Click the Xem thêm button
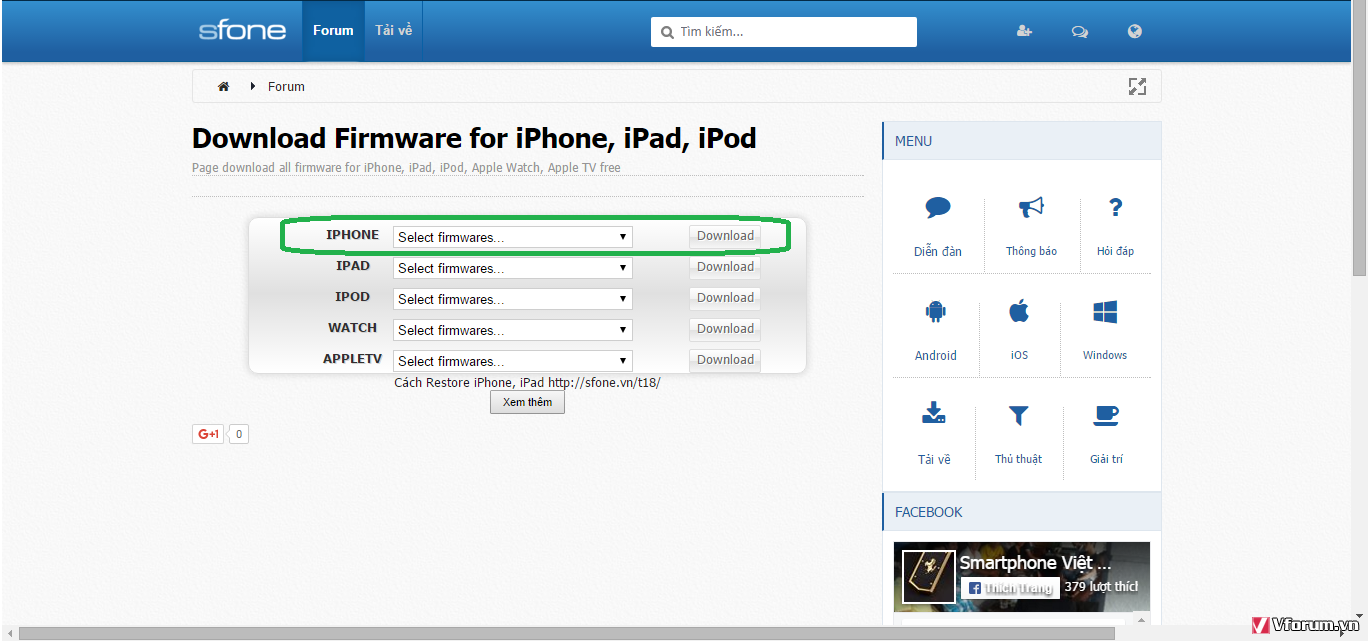 tap(527, 402)
